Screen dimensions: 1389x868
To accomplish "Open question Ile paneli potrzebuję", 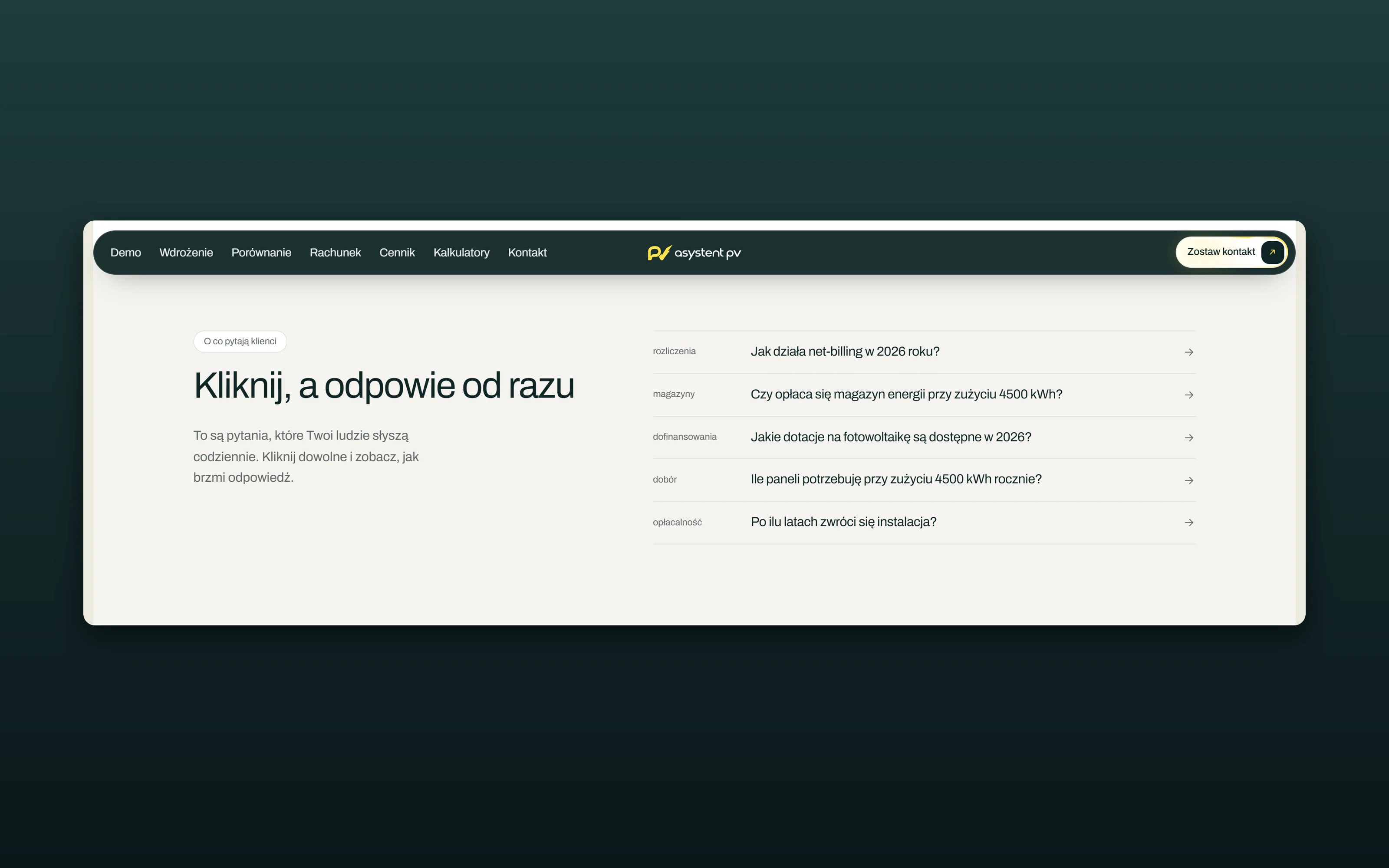I will click(x=924, y=480).
